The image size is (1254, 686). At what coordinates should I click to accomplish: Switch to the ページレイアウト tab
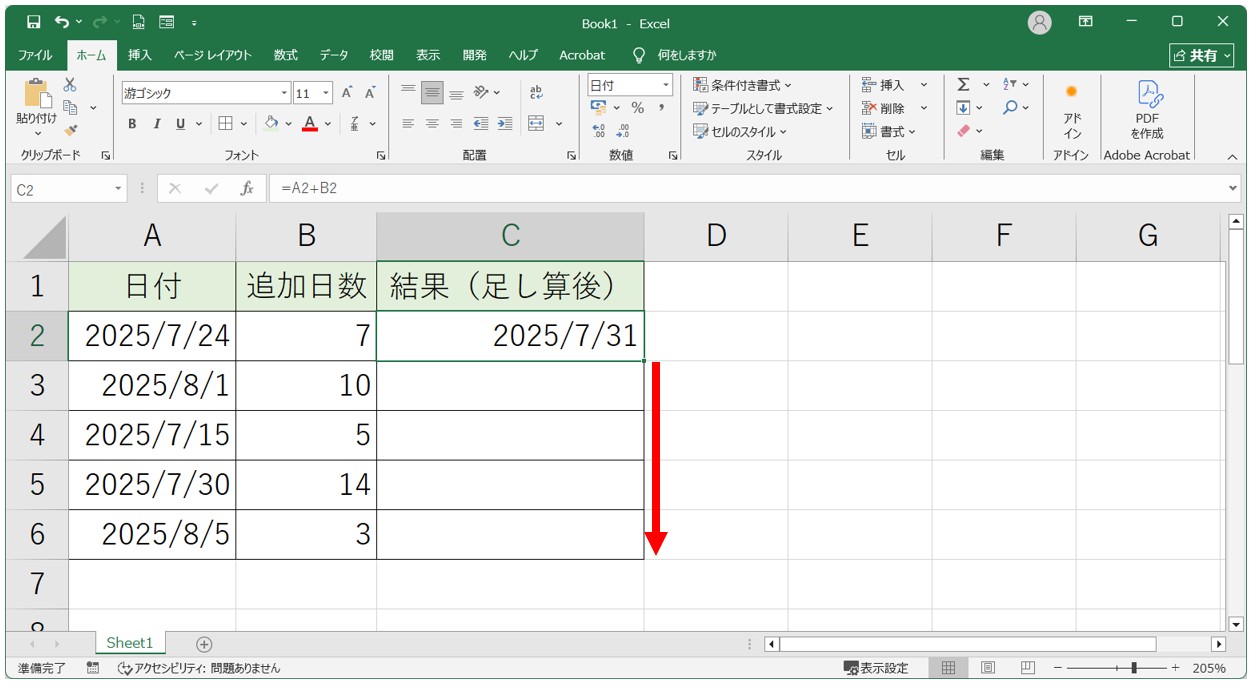(213, 55)
